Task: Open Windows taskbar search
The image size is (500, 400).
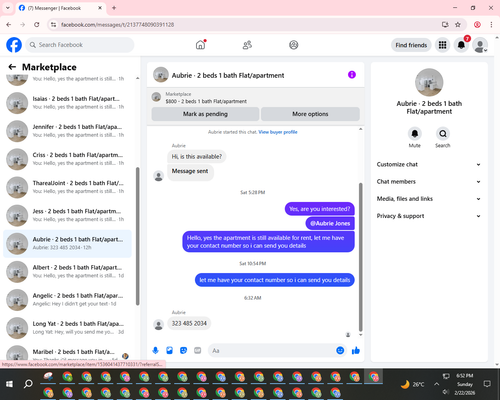Action: 28,384
